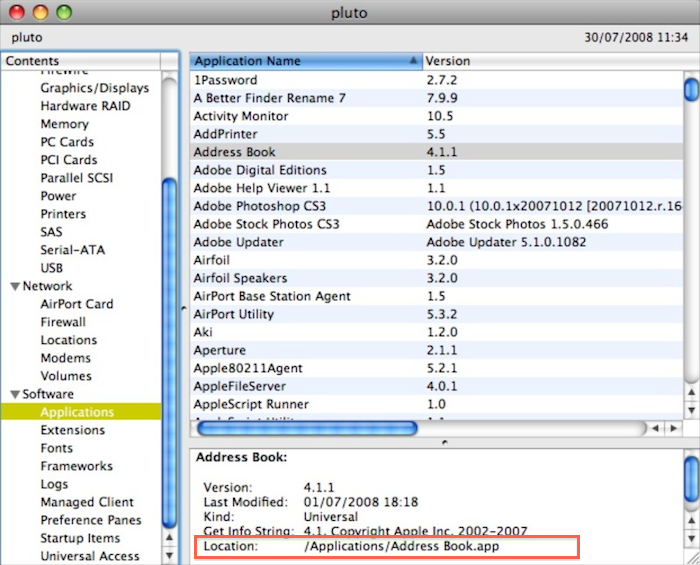
Task: Select Fonts under Software
Action: point(56,448)
